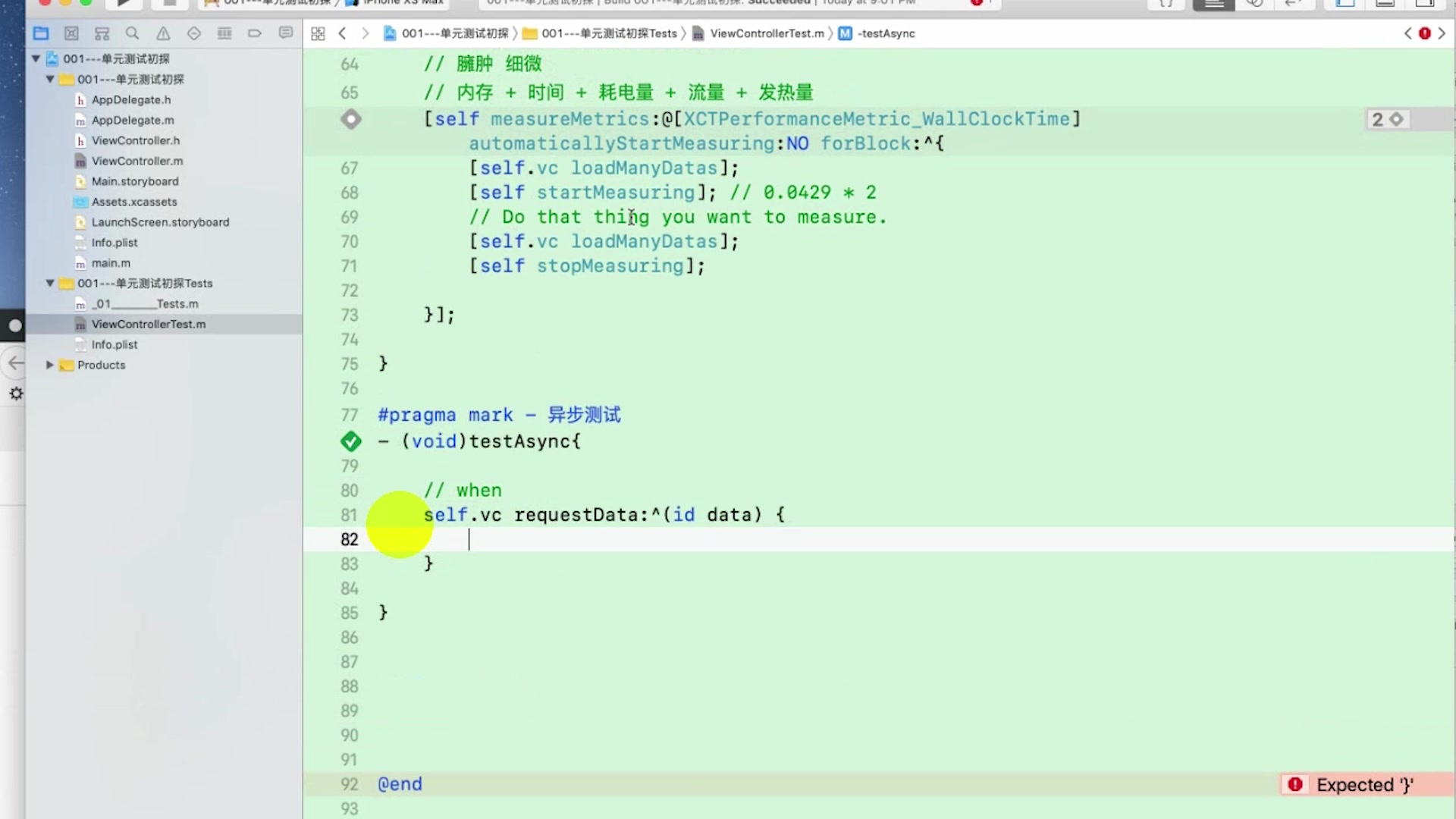Click the #pragma mark 异步测试 line

(x=499, y=415)
